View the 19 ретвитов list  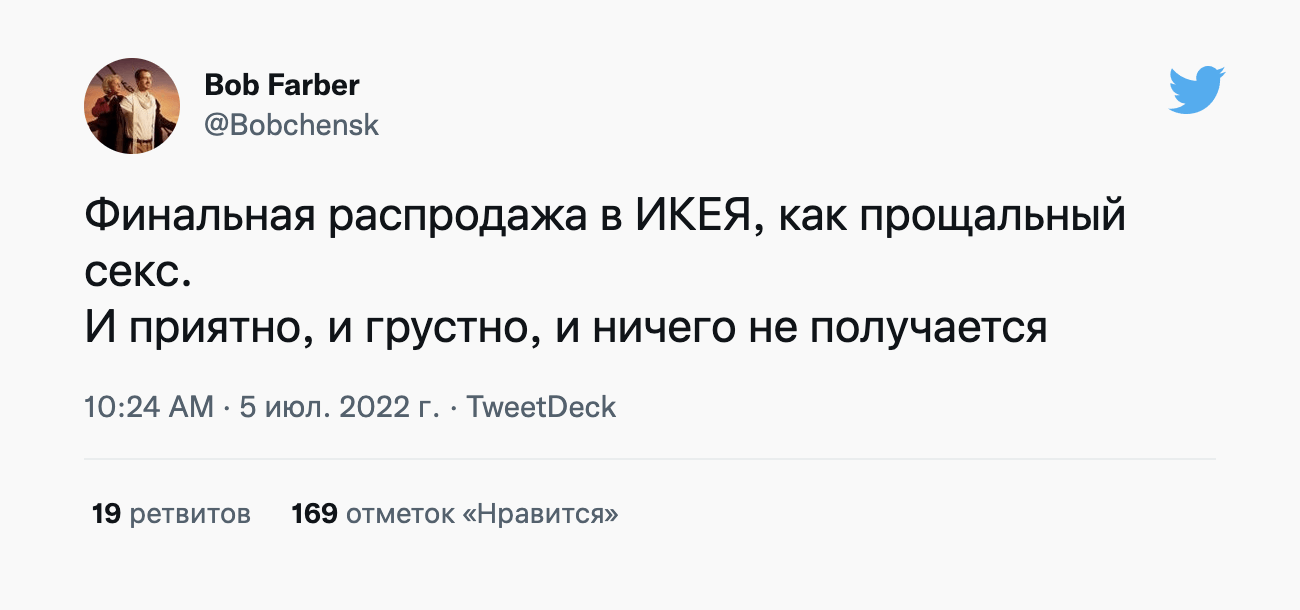click(x=171, y=514)
